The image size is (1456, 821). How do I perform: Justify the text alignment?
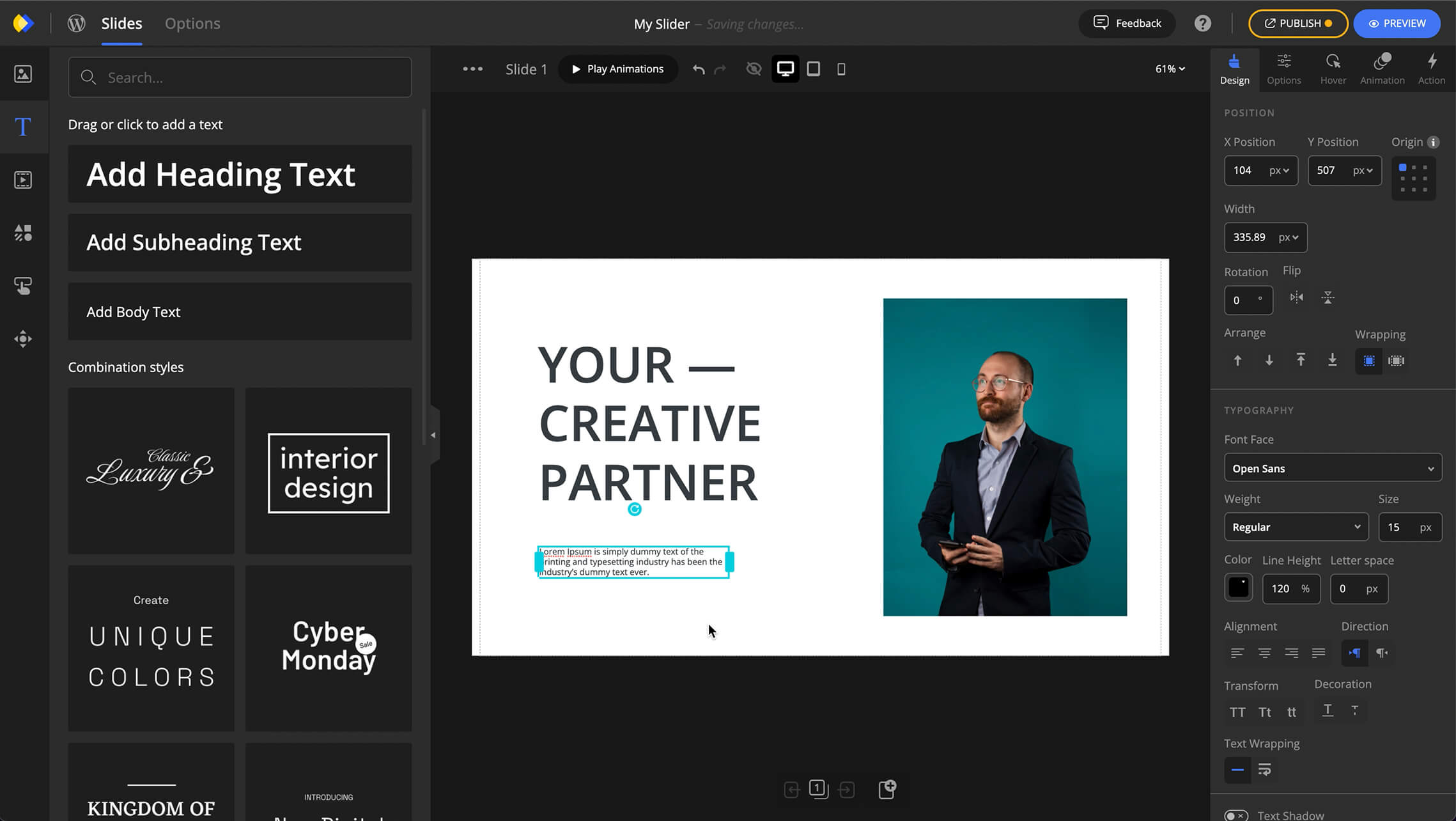1319,653
